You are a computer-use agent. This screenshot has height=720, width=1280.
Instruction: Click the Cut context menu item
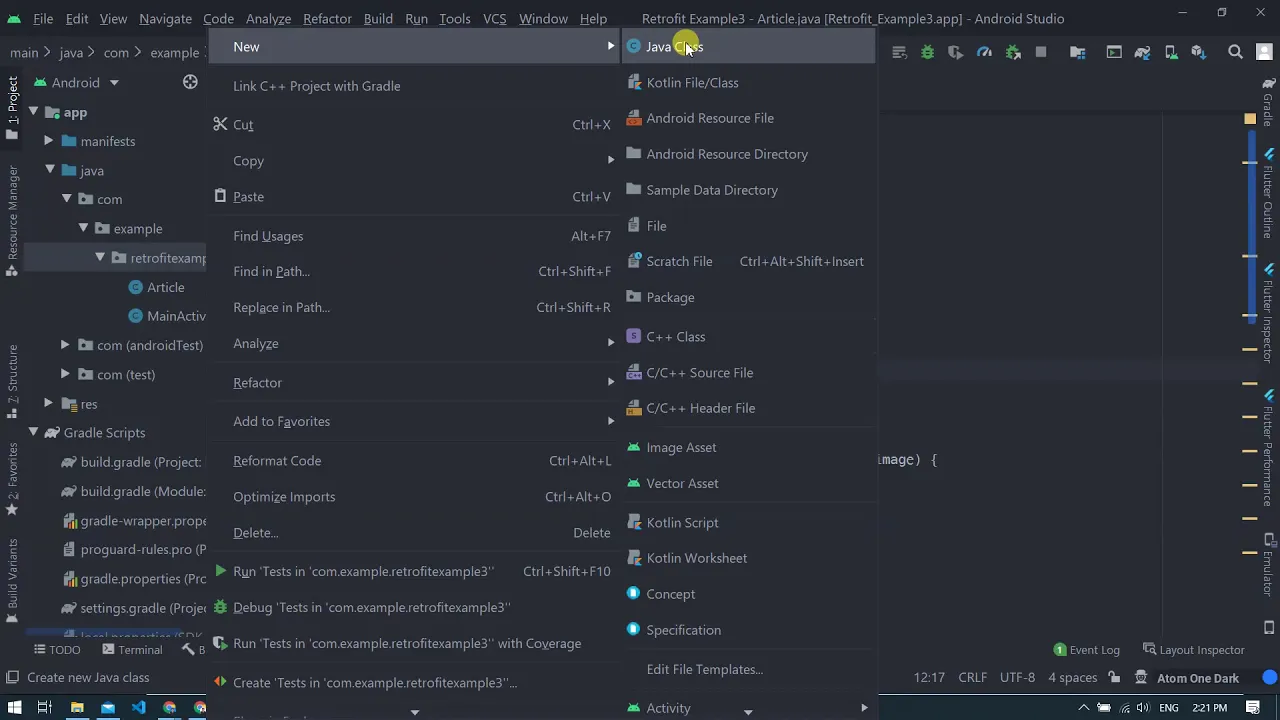click(x=414, y=125)
